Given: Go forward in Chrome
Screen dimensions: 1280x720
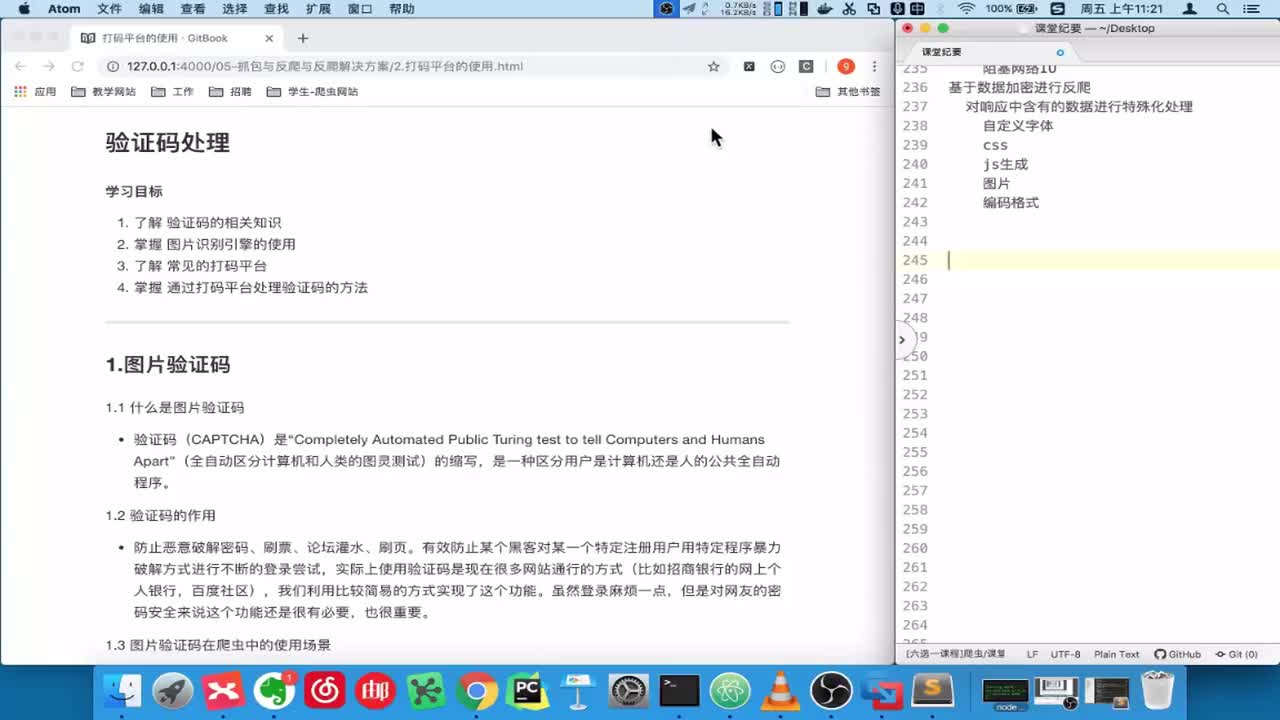Looking at the screenshot, I should click(x=48, y=66).
